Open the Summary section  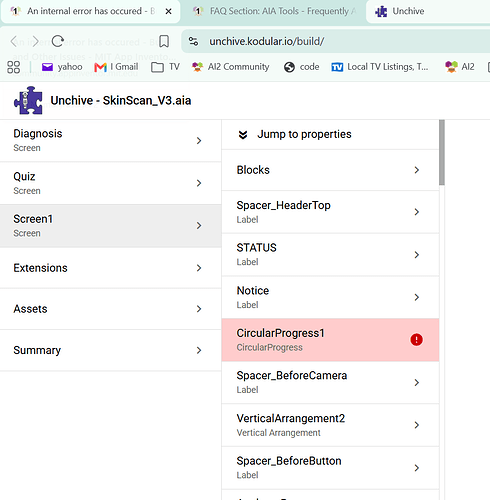(x=111, y=350)
